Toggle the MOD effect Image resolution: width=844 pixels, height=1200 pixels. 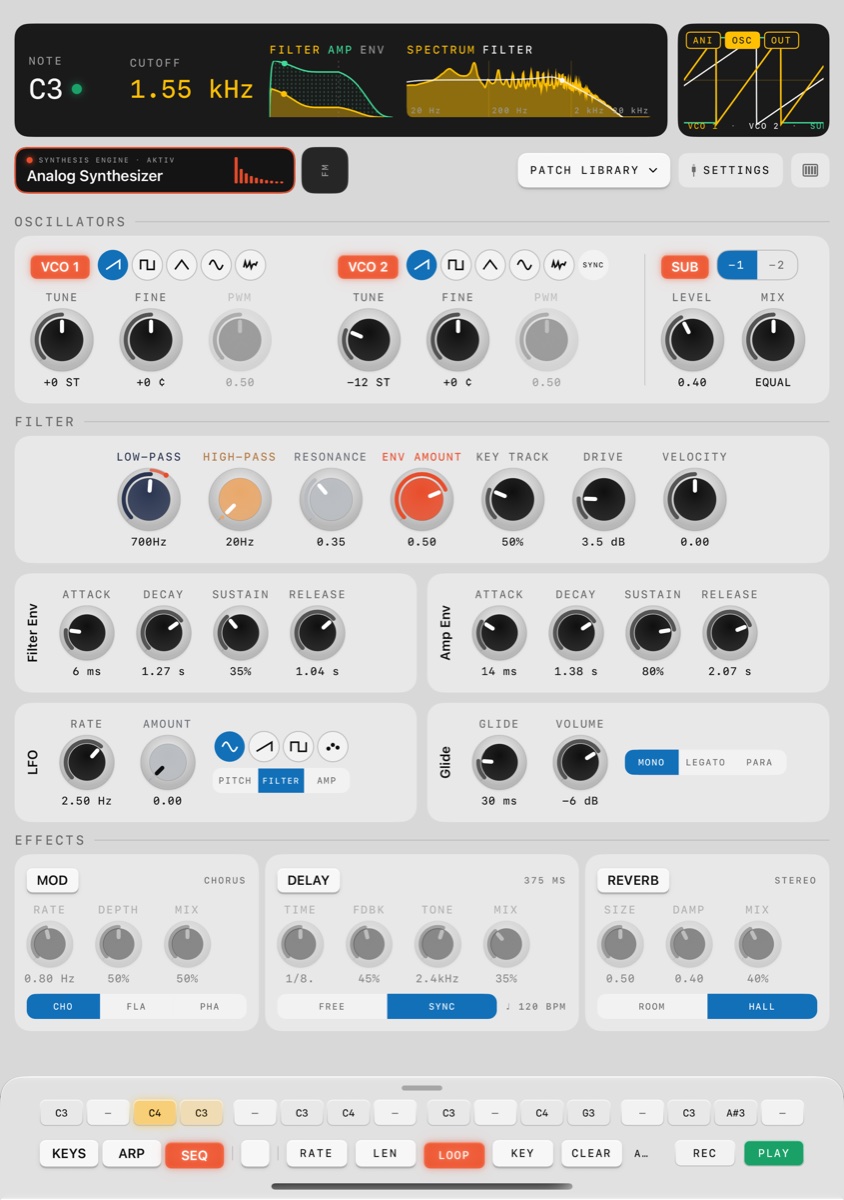tap(53, 880)
